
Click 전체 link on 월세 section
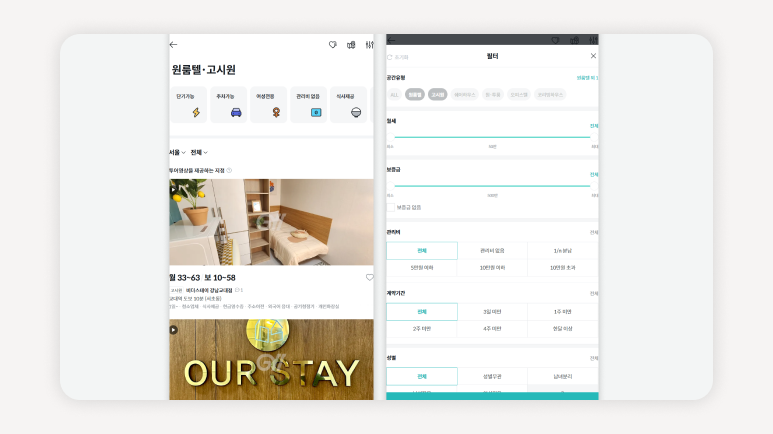[594, 126]
